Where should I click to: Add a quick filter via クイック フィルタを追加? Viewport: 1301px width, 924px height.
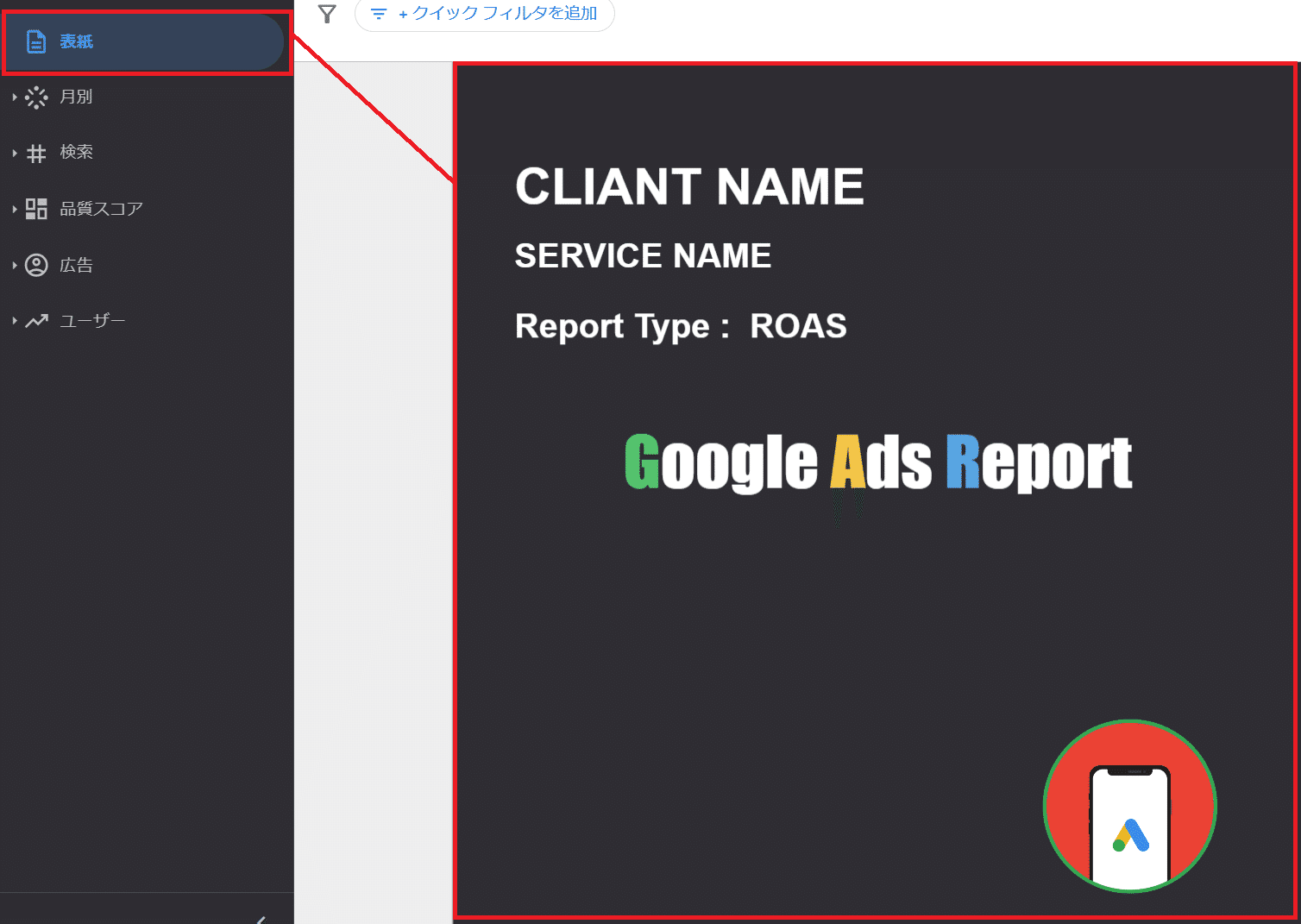coord(485,14)
